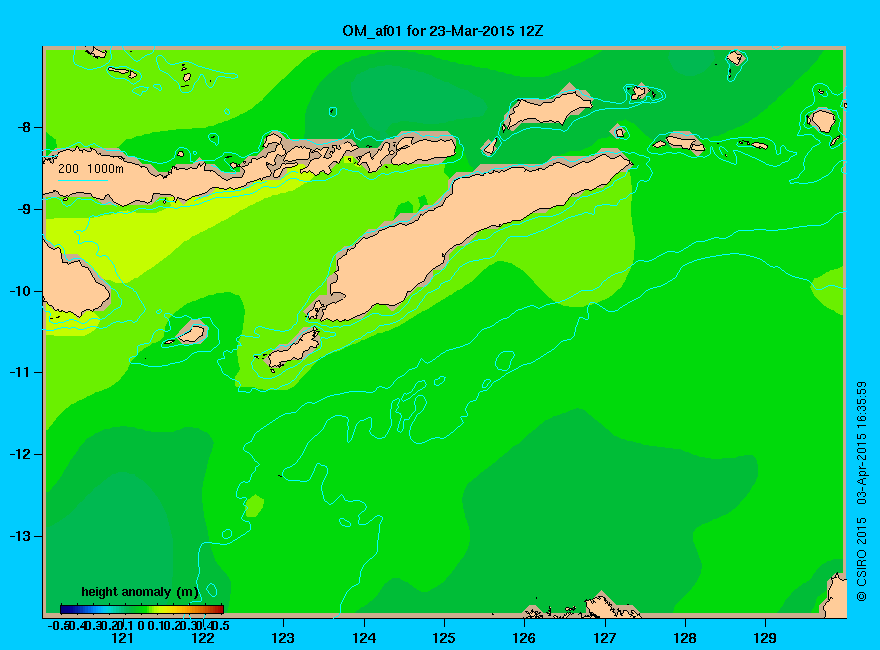This screenshot has height=650, width=880.
Task: Click the contour legend sample line under '200 1000m'
Action: coord(82,180)
